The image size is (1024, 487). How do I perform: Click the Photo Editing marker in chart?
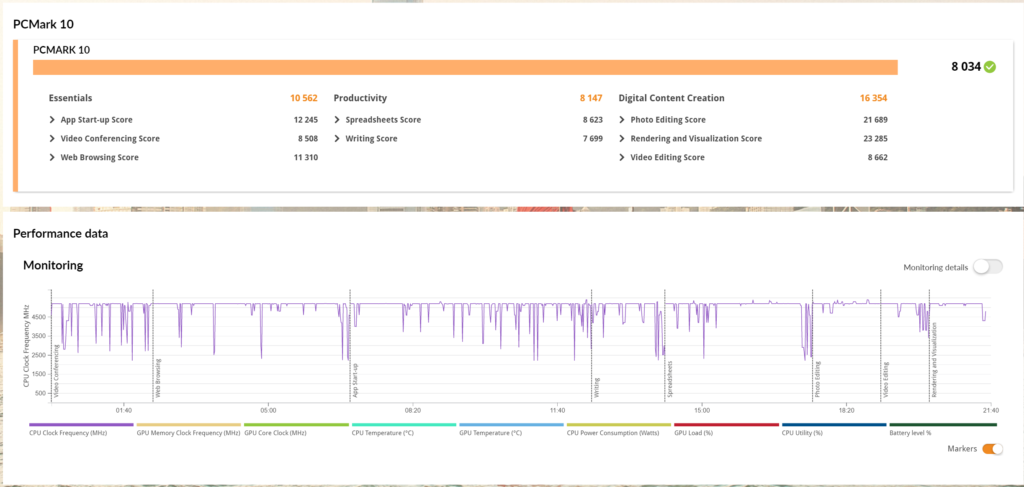tap(812, 345)
